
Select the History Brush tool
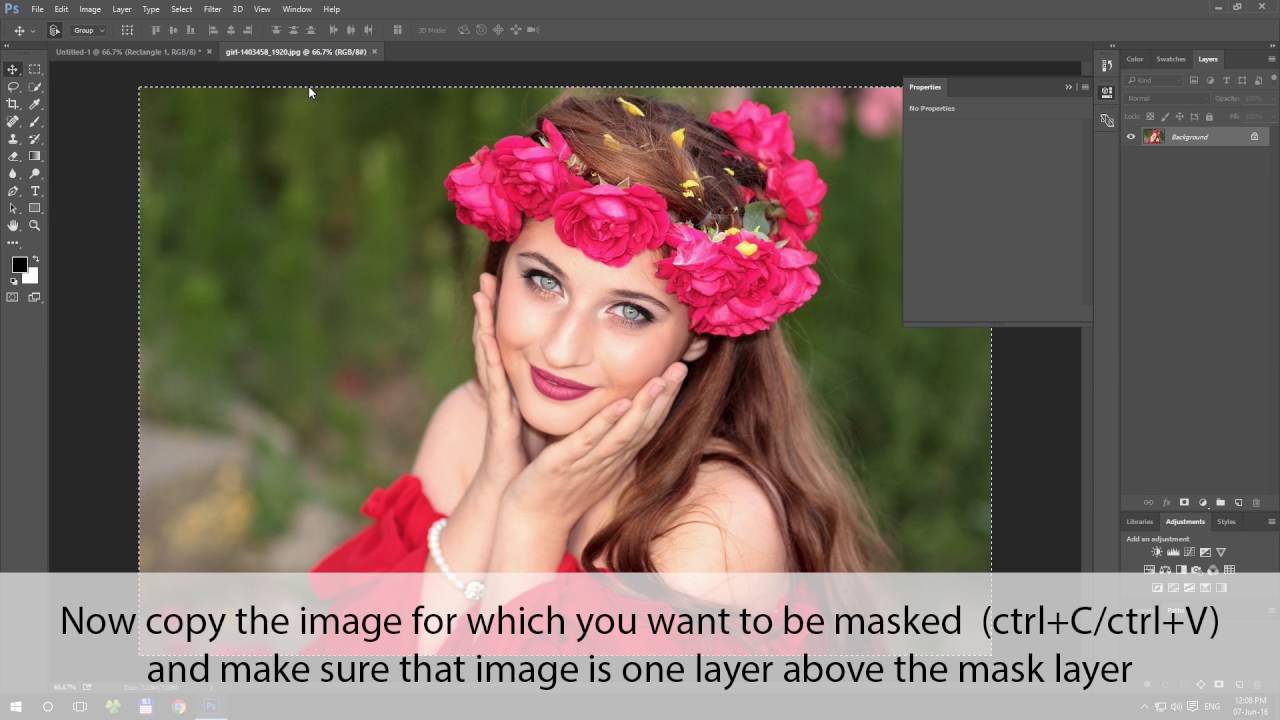[x=35, y=139]
